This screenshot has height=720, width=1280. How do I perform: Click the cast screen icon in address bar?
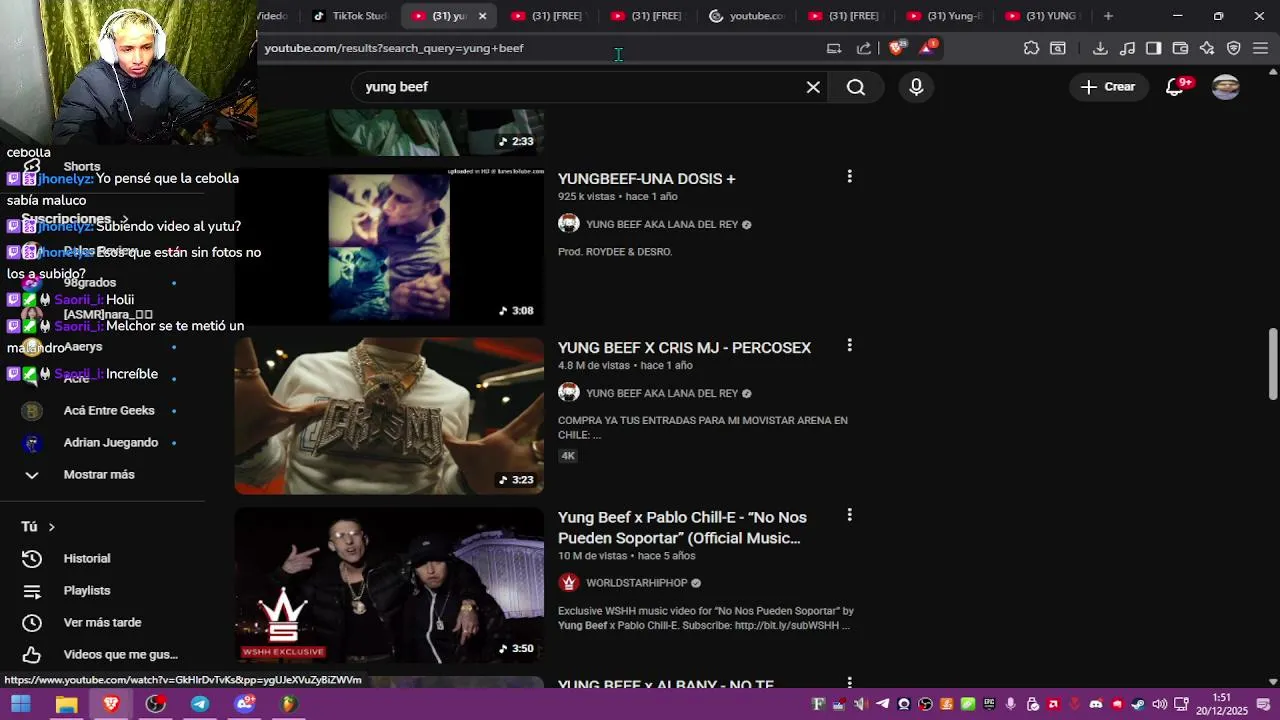point(834,48)
